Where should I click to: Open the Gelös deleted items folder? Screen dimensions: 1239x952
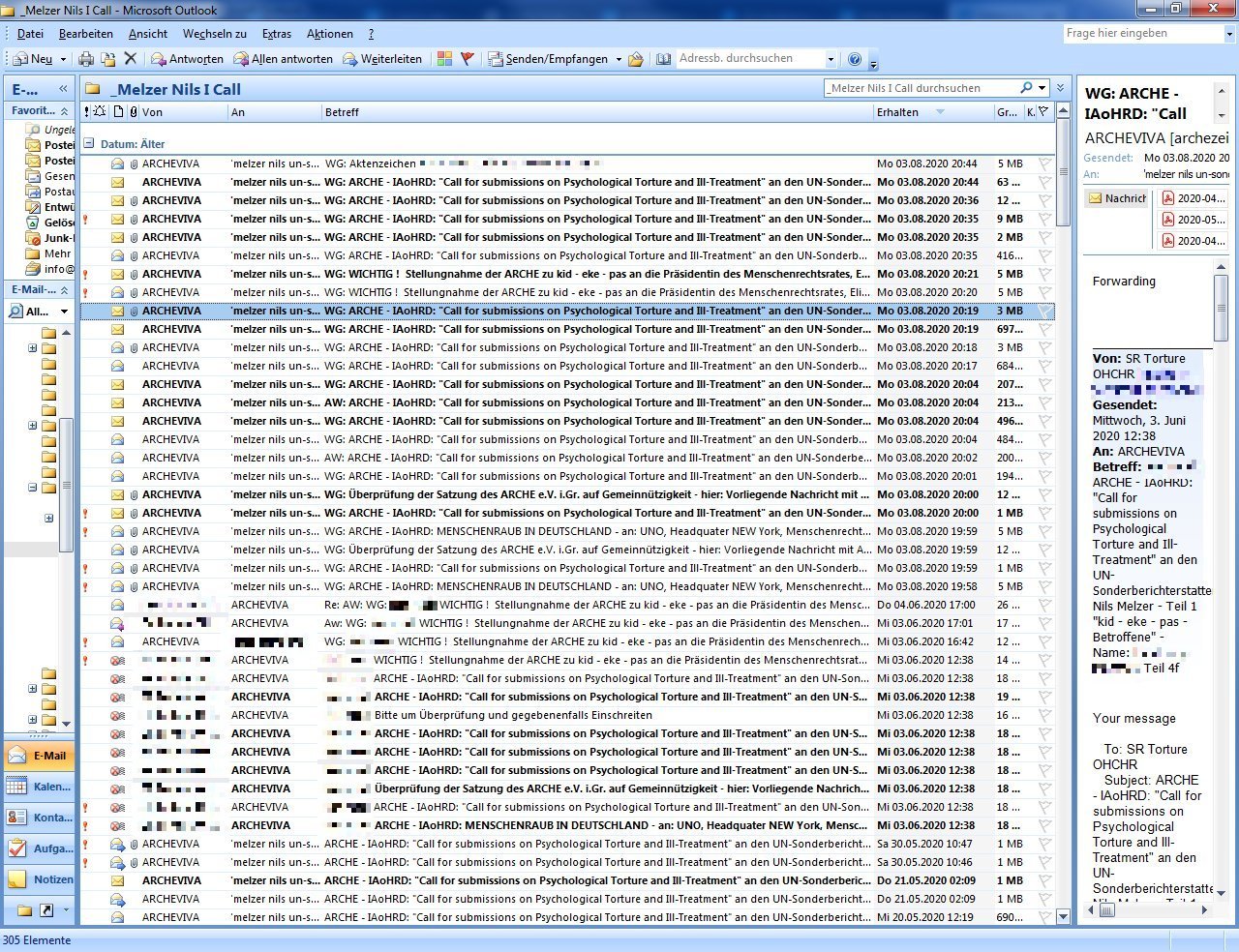coord(50,223)
